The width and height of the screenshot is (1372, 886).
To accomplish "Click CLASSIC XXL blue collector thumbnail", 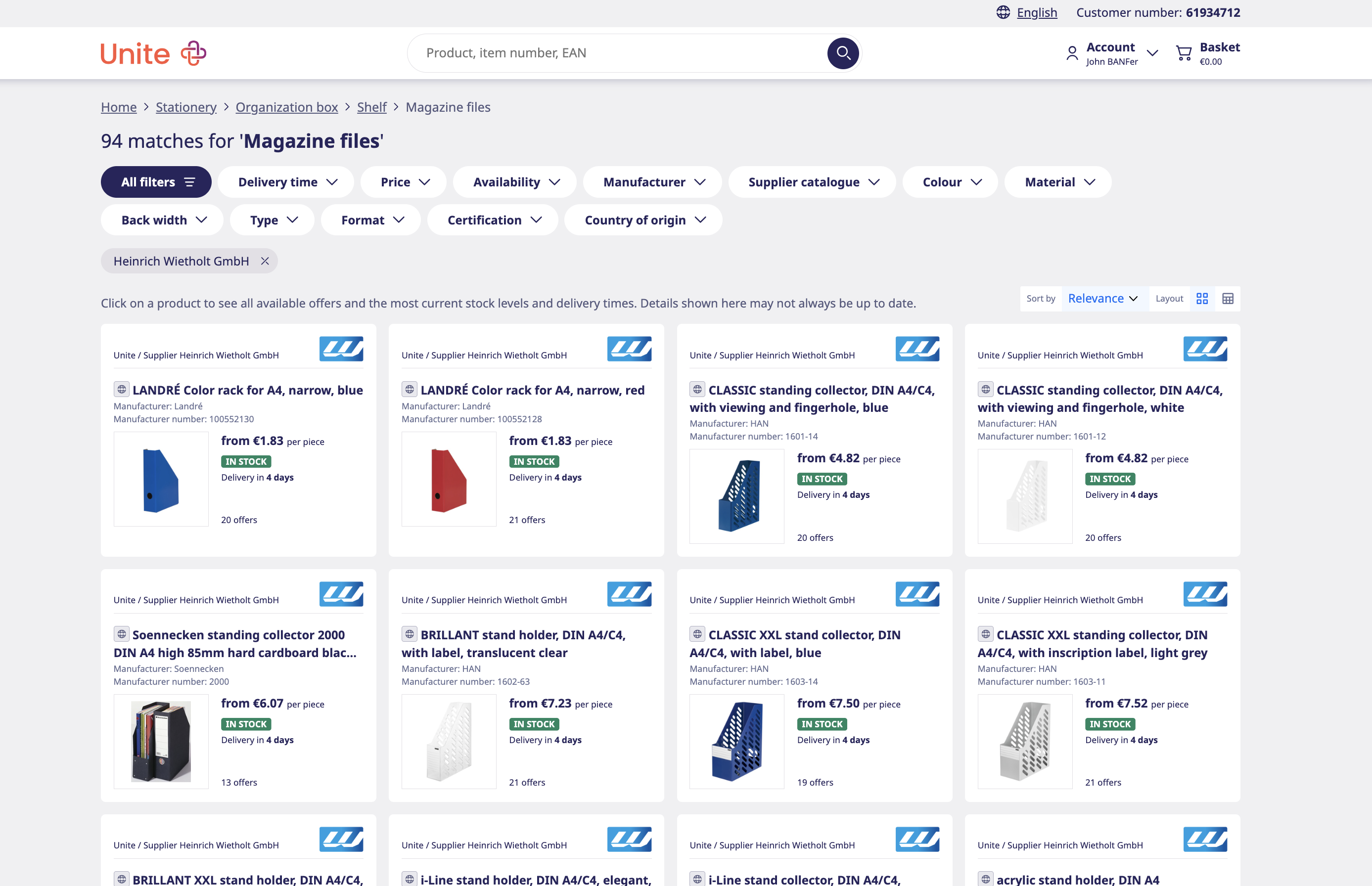I will [x=736, y=742].
